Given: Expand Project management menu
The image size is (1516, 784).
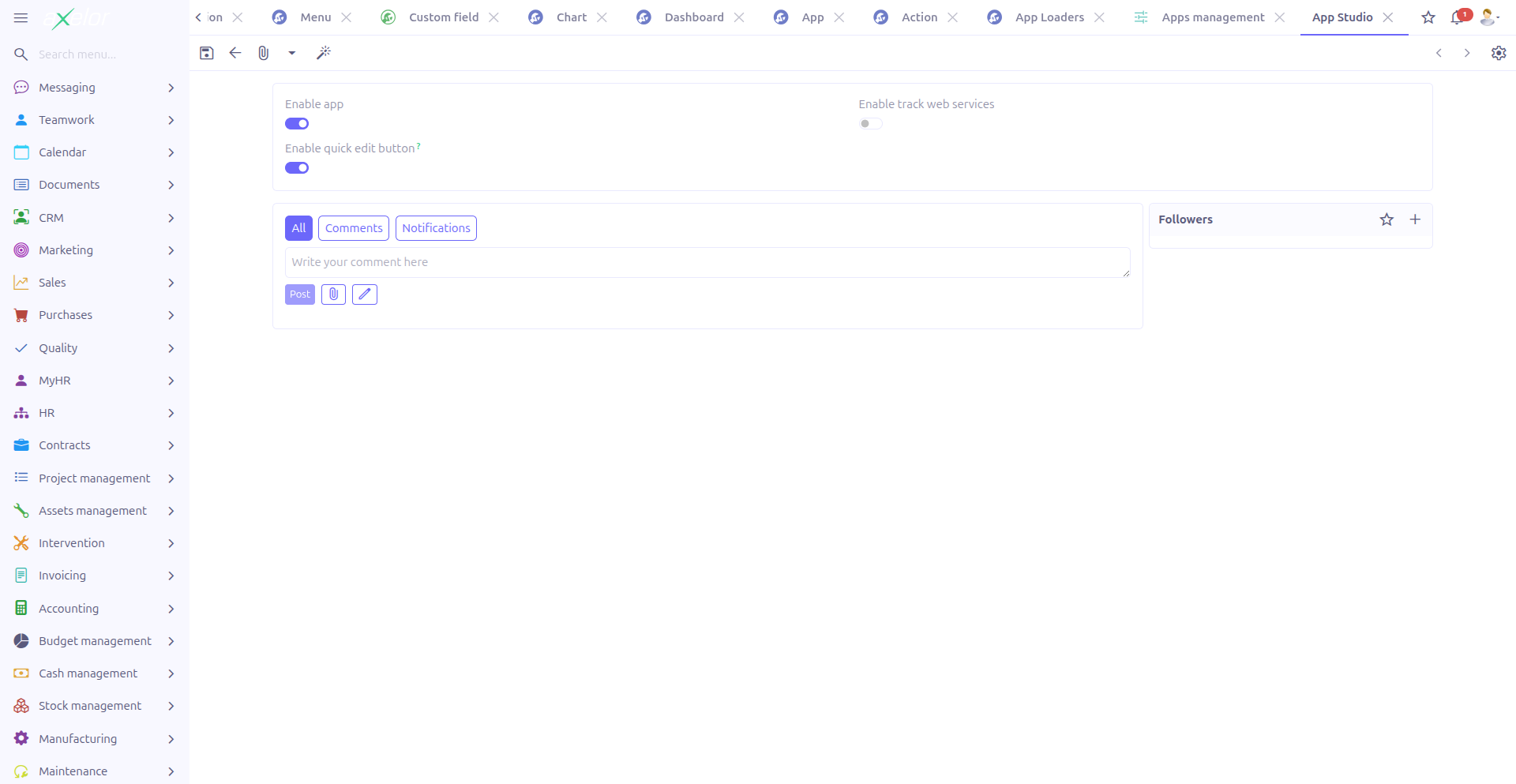Looking at the screenshot, I should pyautogui.click(x=95, y=478).
